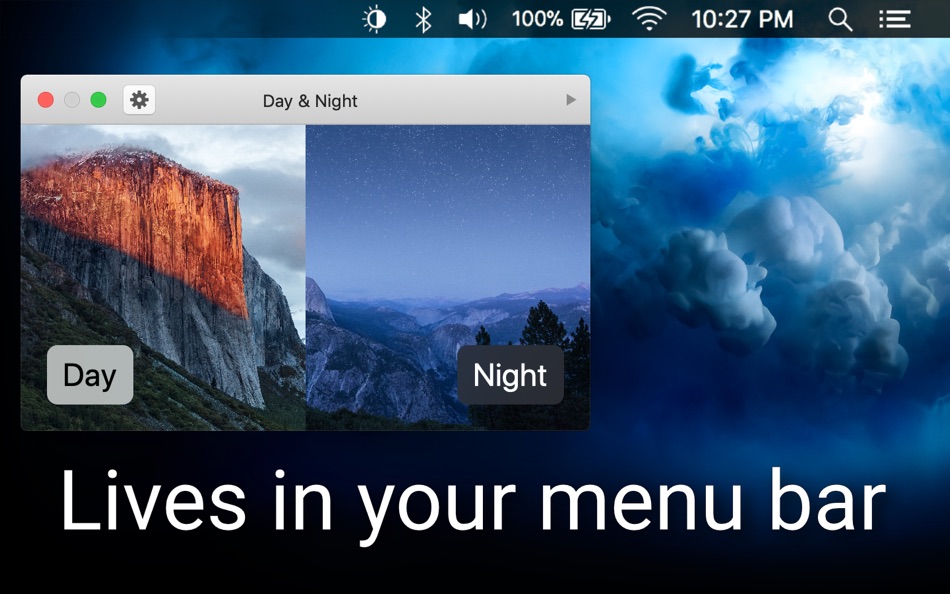Select the starry night Yosemite image
The height and width of the screenshot is (594, 950).
click(x=448, y=278)
